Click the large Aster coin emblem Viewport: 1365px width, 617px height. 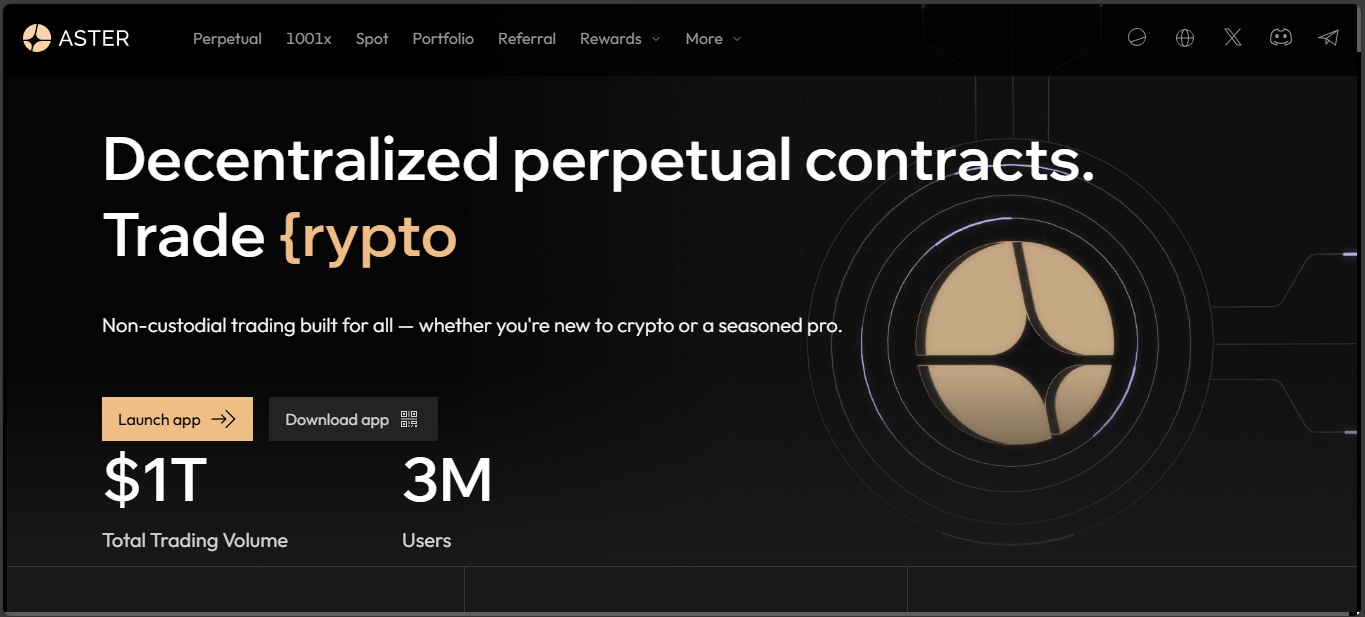tap(1016, 341)
